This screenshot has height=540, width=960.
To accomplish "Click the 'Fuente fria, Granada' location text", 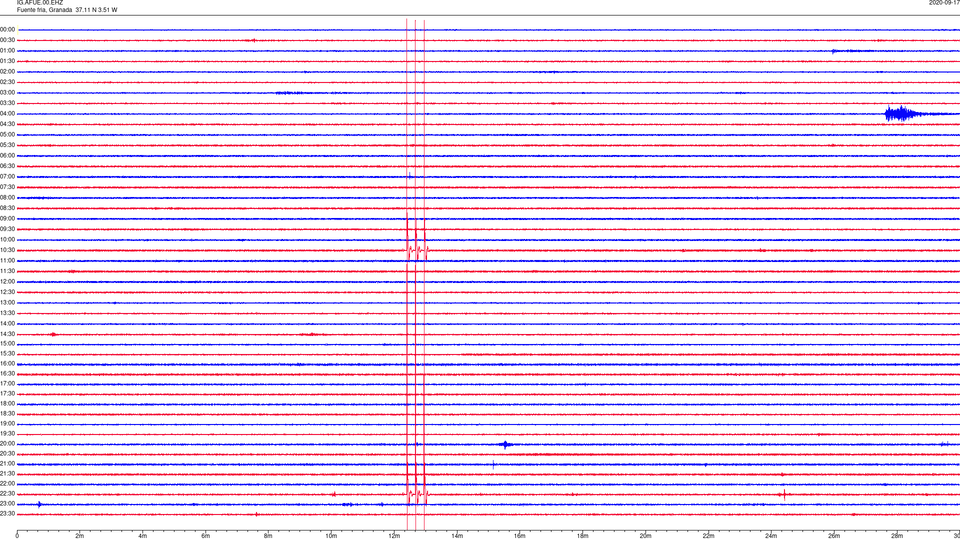I will 44,10.
